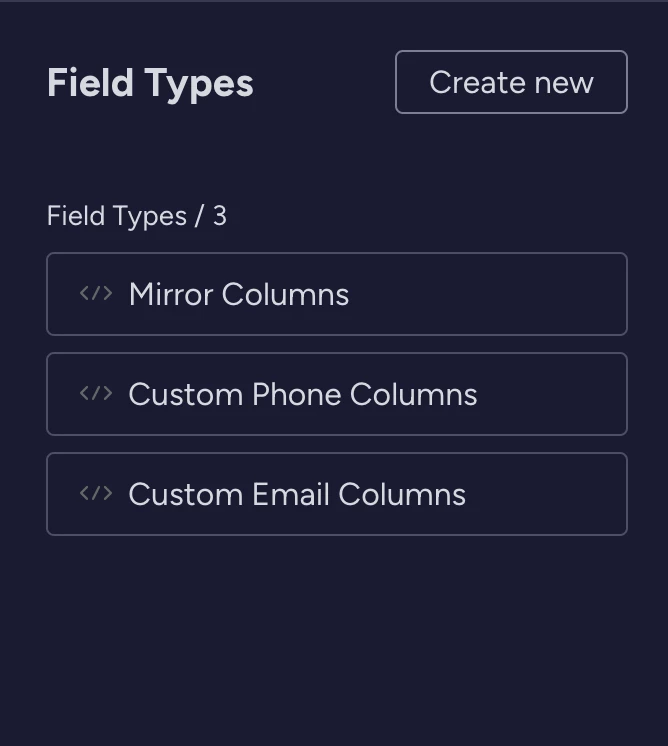
Task: Click the Field Types page heading
Action: click(150, 84)
